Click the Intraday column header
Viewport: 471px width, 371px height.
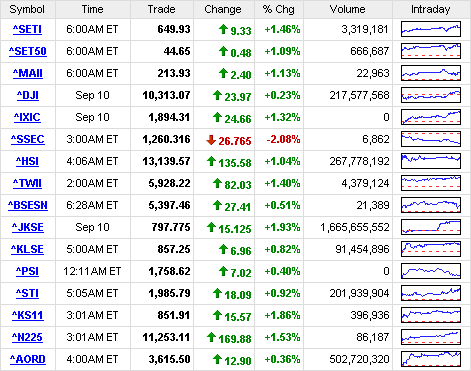coord(431,9)
